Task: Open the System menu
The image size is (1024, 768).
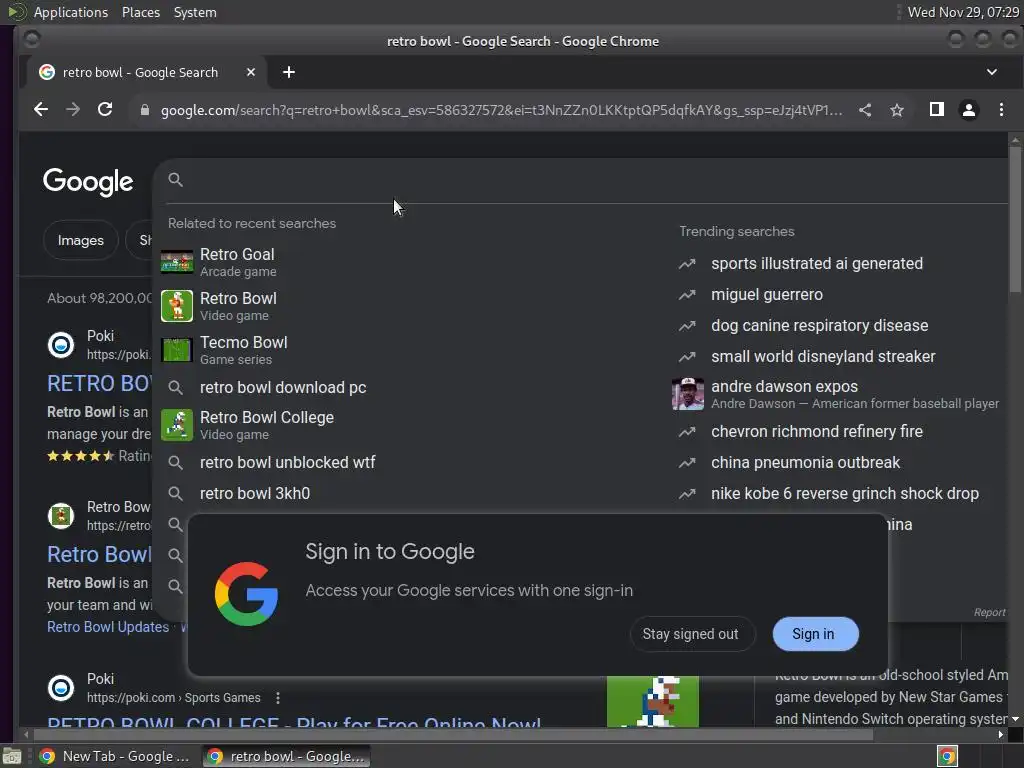Action: [195, 12]
